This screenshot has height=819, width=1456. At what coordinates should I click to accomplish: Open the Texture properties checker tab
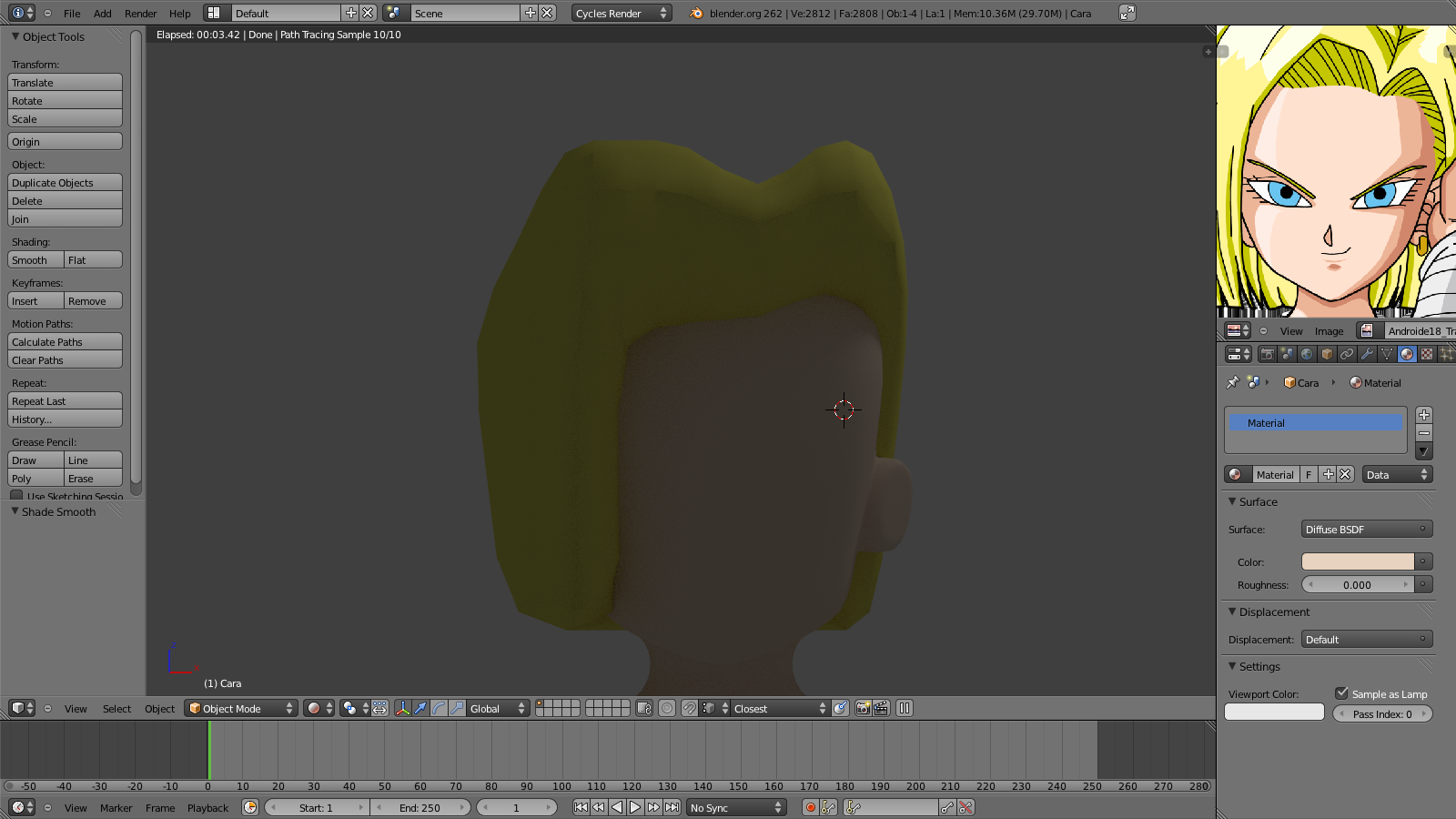1427,354
